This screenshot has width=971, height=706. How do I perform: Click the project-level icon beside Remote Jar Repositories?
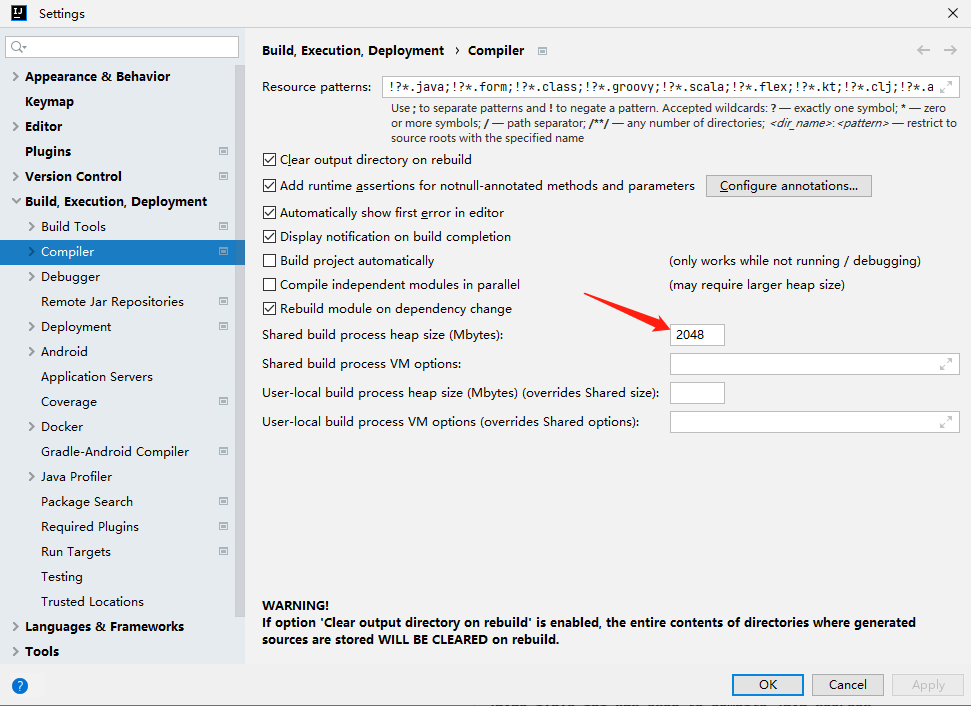coord(224,302)
